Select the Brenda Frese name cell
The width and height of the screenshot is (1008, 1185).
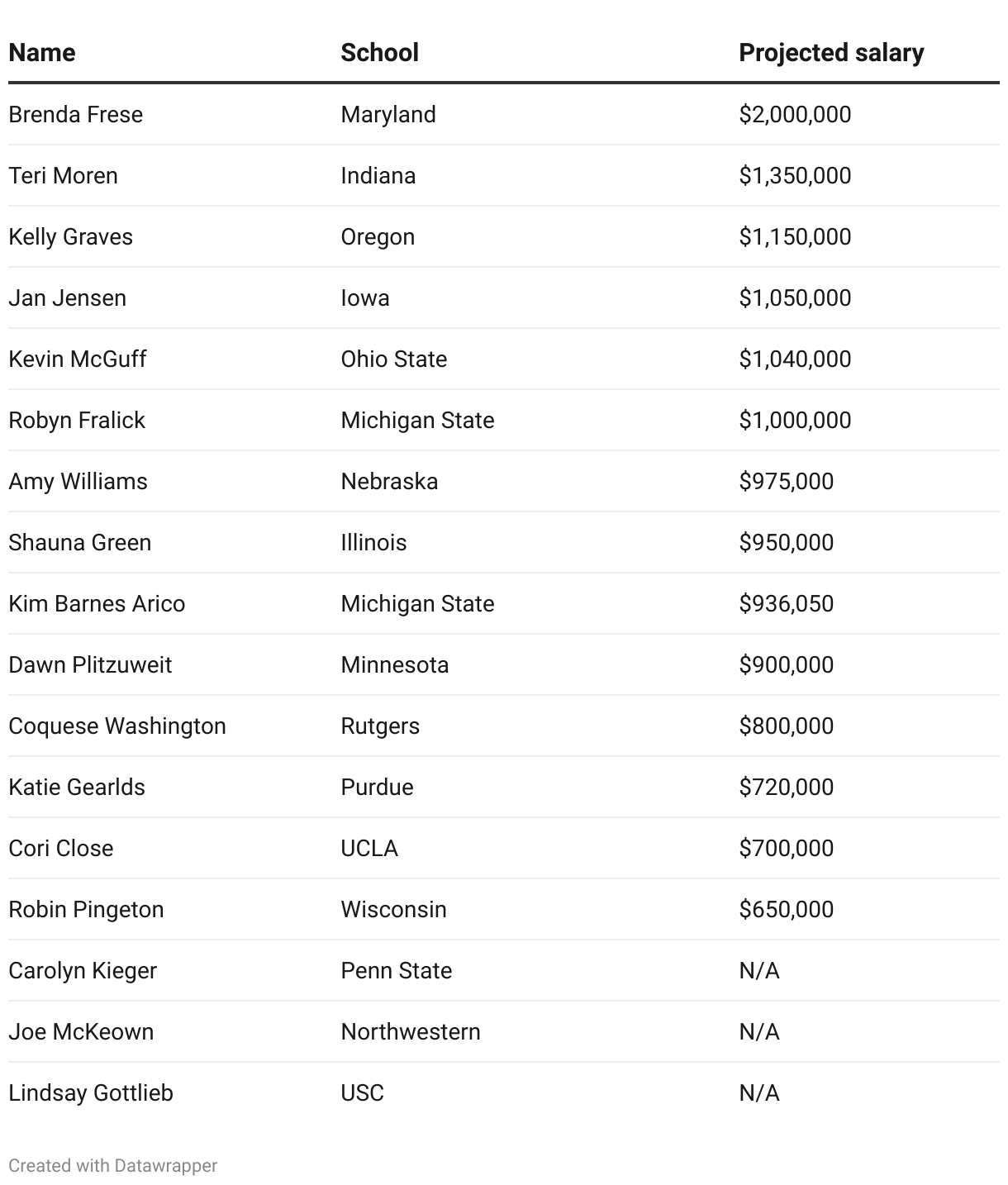76,114
